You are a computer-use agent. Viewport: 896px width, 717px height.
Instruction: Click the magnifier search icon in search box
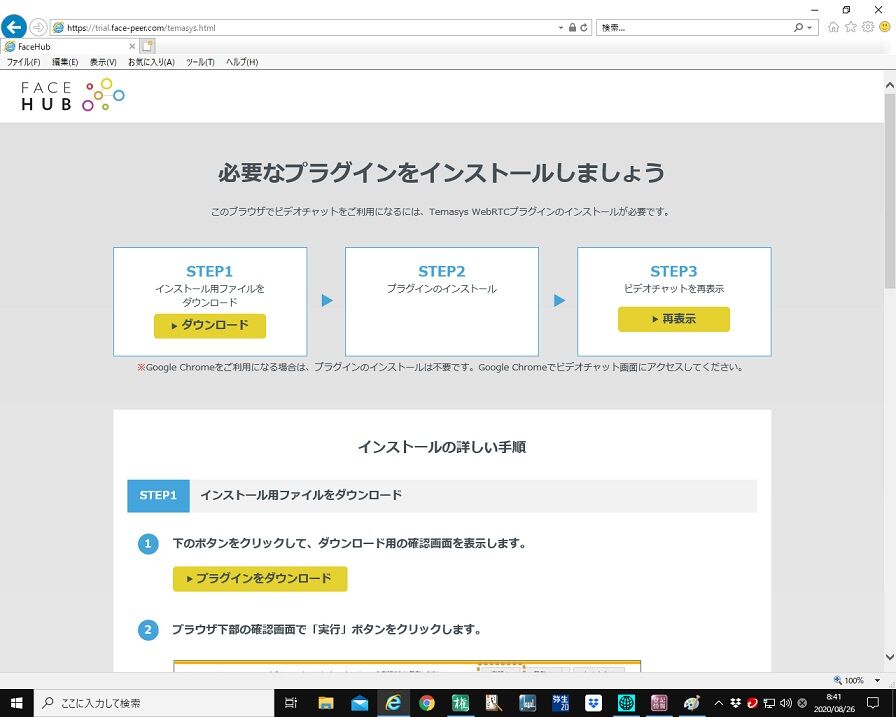pos(798,27)
